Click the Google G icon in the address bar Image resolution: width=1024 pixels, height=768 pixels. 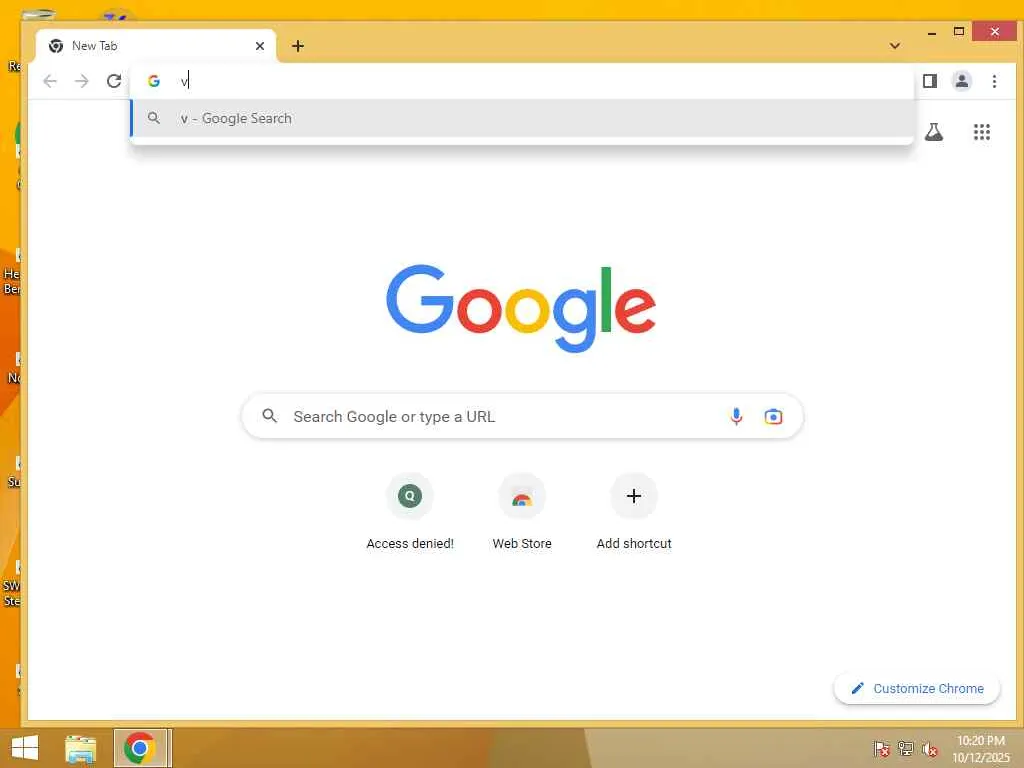[x=153, y=81]
